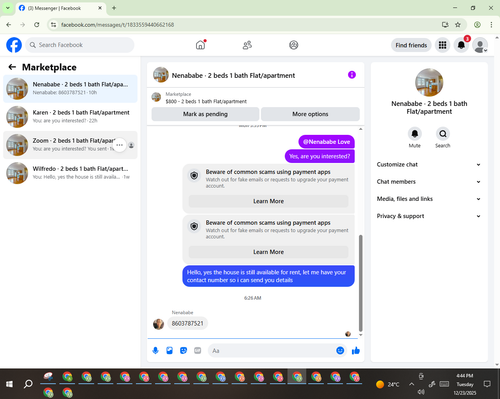Click the Find friends button
The width and height of the screenshot is (500, 399).
tap(411, 45)
